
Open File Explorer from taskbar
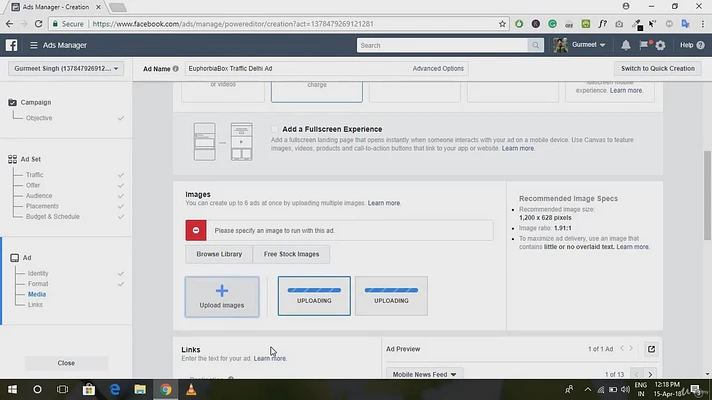[x=140, y=389]
